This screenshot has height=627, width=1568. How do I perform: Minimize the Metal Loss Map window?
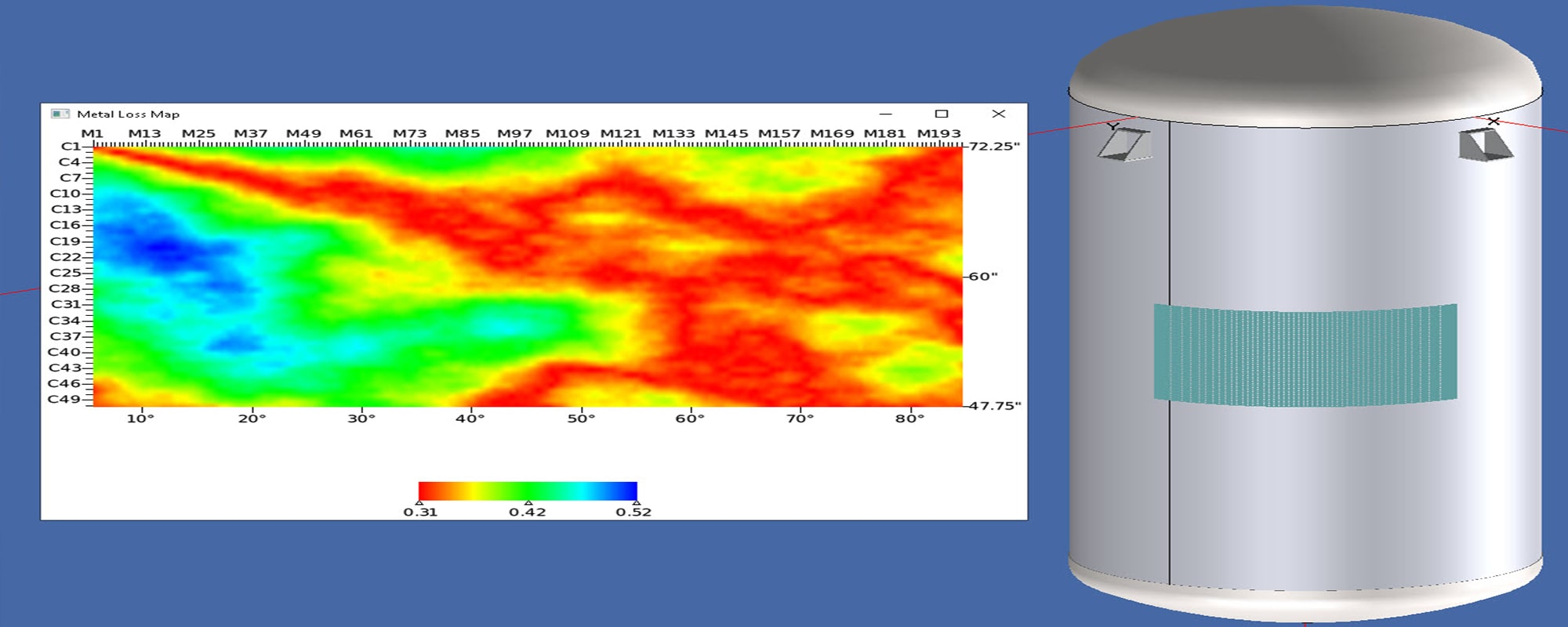pyautogui.click(x=886, y=114)
